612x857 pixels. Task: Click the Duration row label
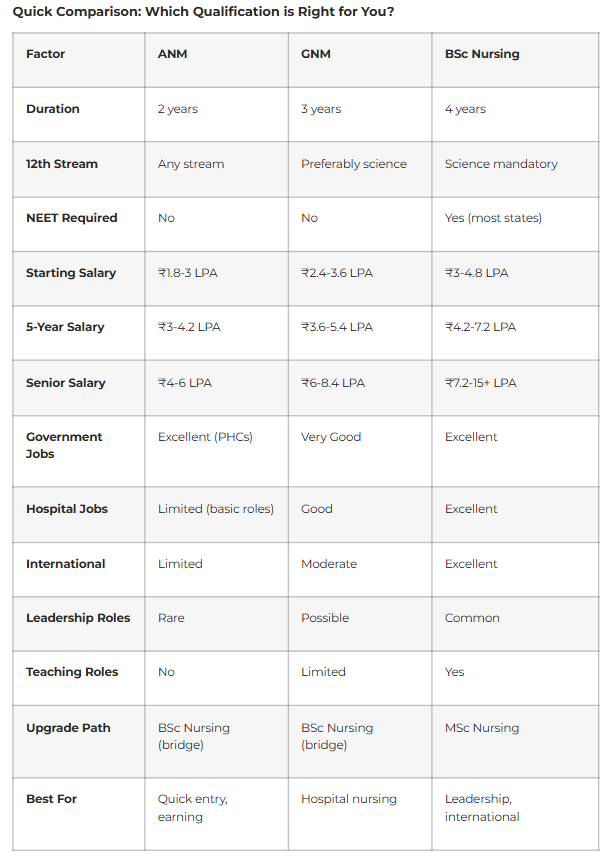tap(53, 109)
